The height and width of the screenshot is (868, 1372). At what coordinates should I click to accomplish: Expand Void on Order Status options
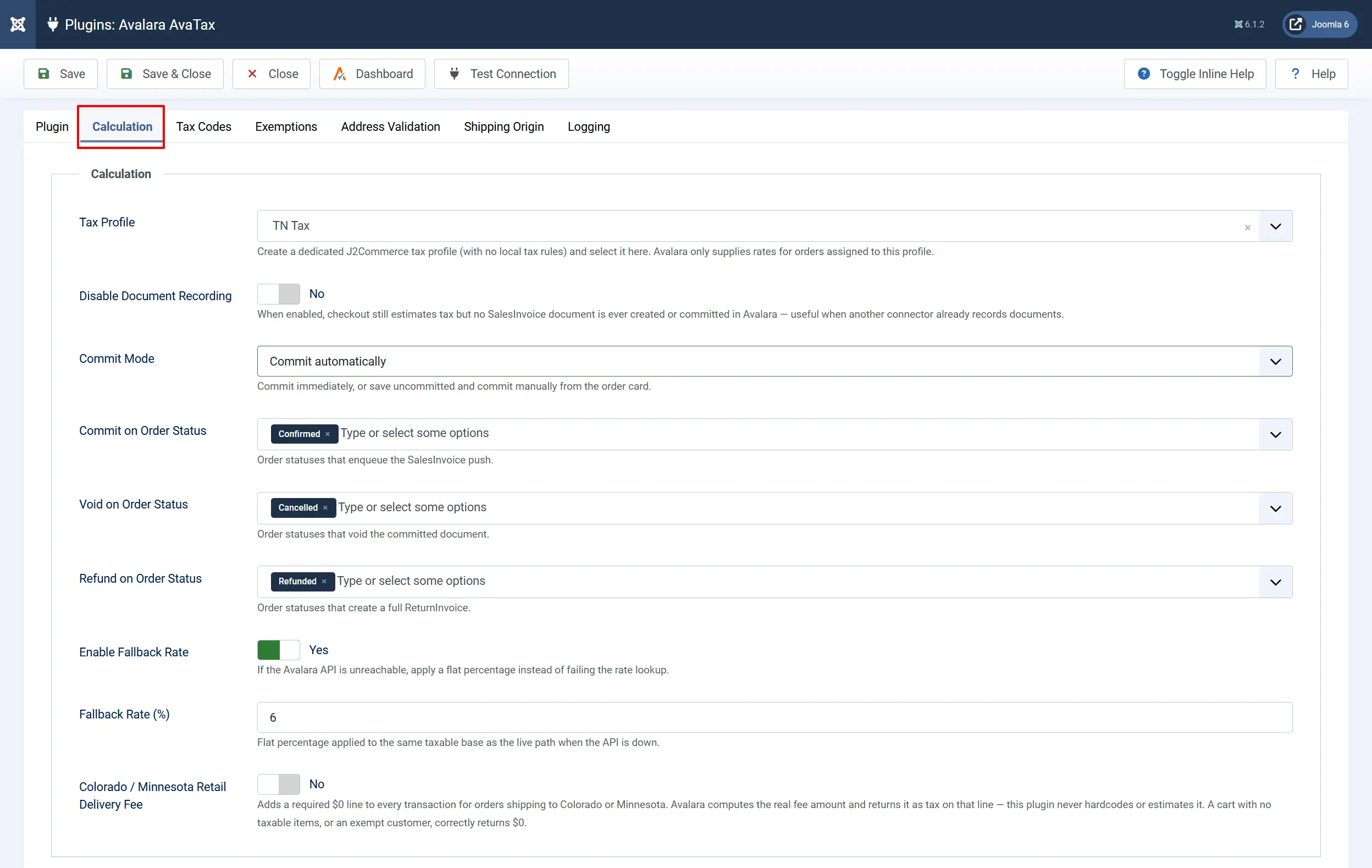click(x=1275, y=508)
